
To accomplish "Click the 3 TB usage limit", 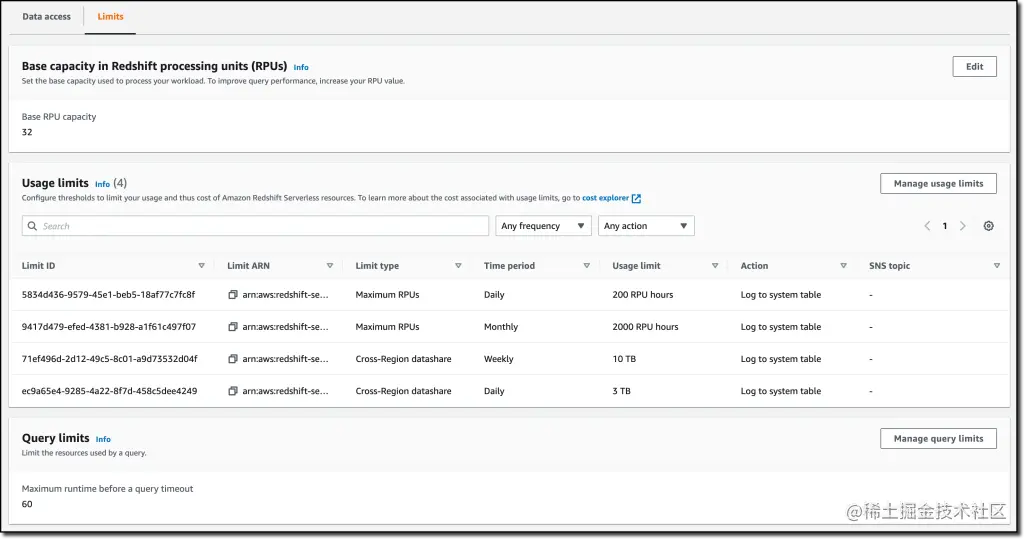I will (621, 391).
